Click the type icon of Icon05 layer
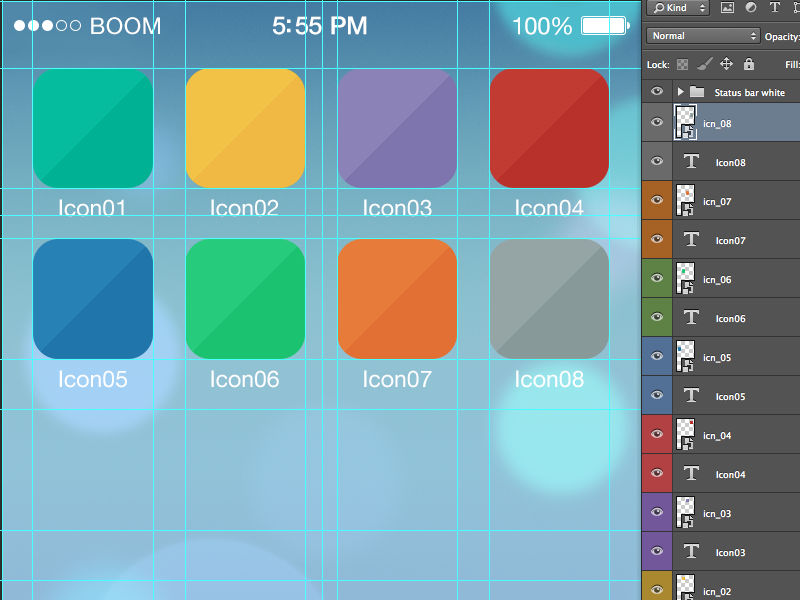This screenshot has width=800, height=600. [691, 395]
